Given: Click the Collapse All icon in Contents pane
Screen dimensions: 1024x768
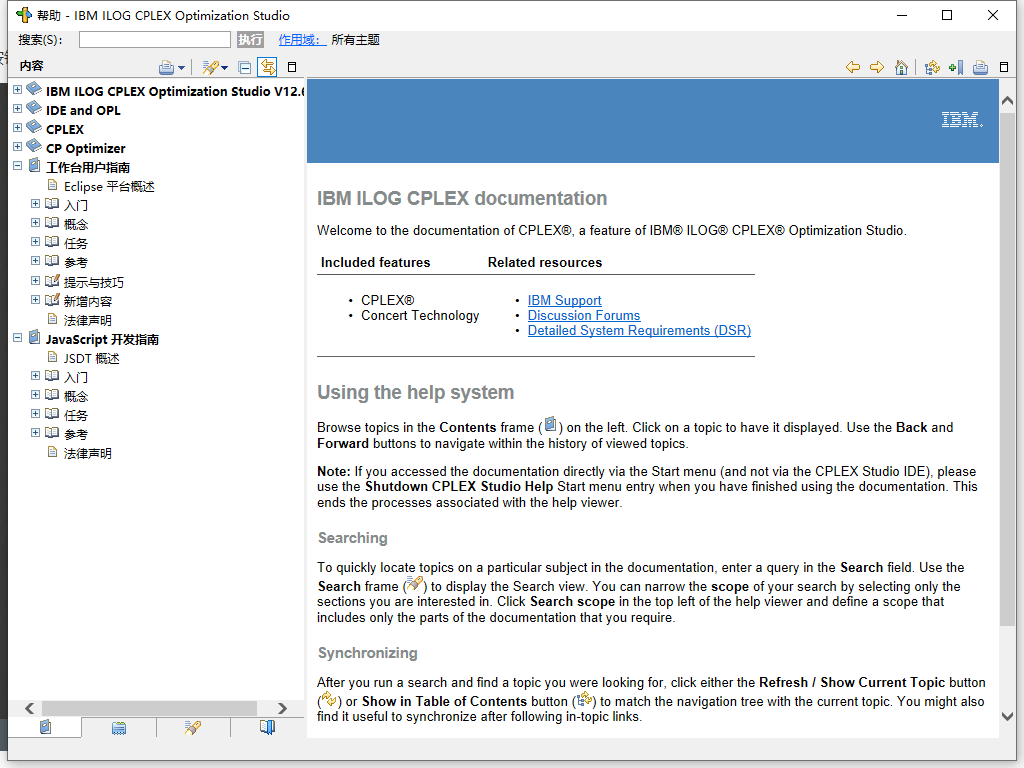Looking at the screenshot, I should click(244, 66).
